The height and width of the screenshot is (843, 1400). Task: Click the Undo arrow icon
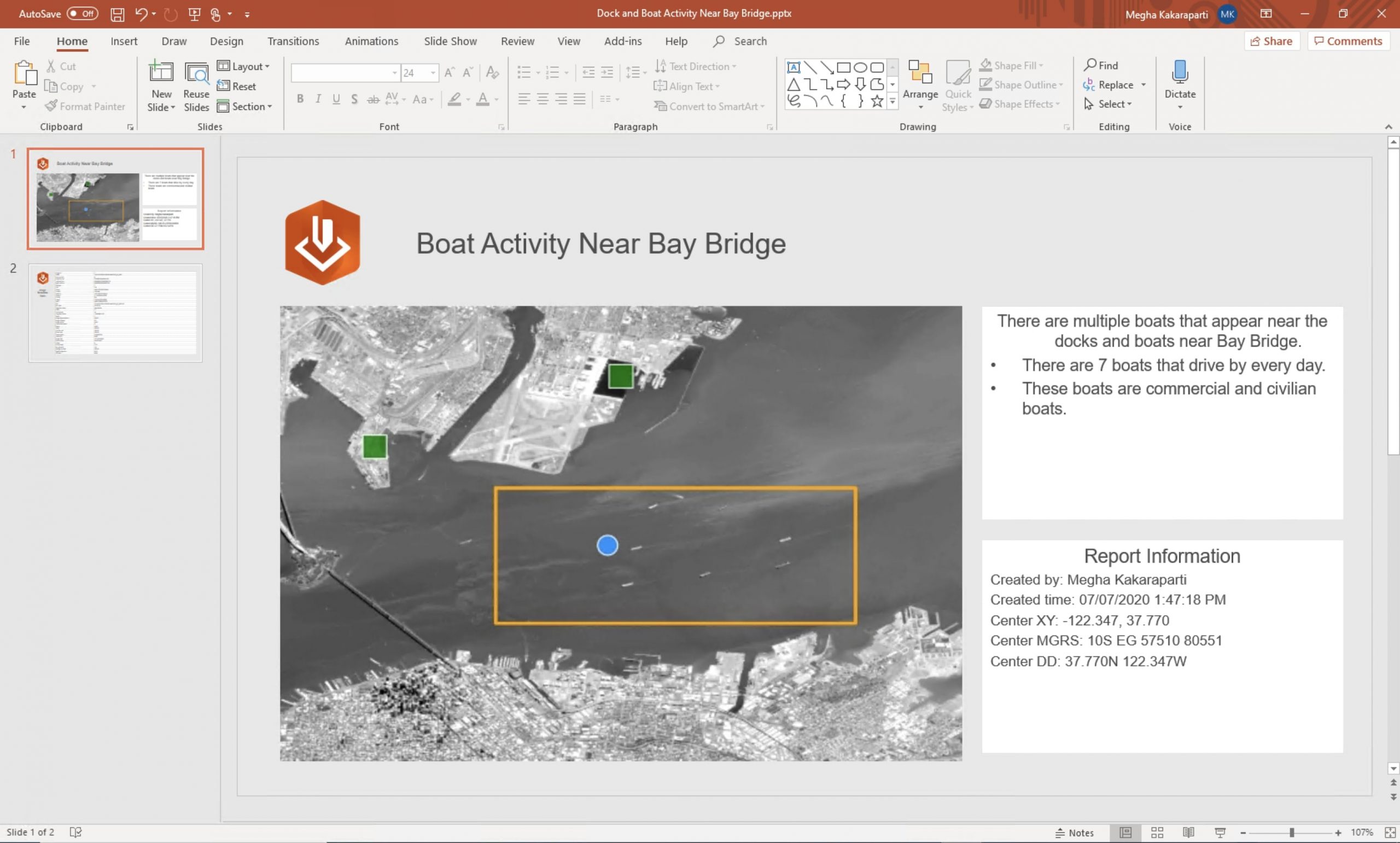tap(141, 14)
